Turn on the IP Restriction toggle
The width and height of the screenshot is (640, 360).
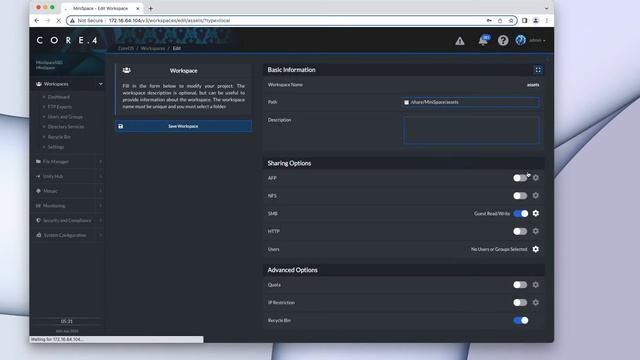coord(520,303)
